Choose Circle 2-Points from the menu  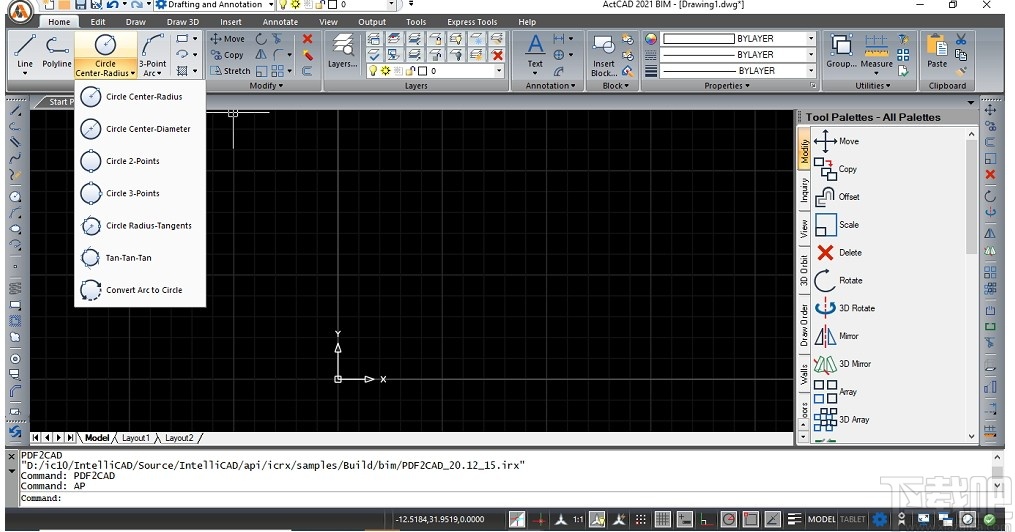pyautogui.click(x=140, y=161)
